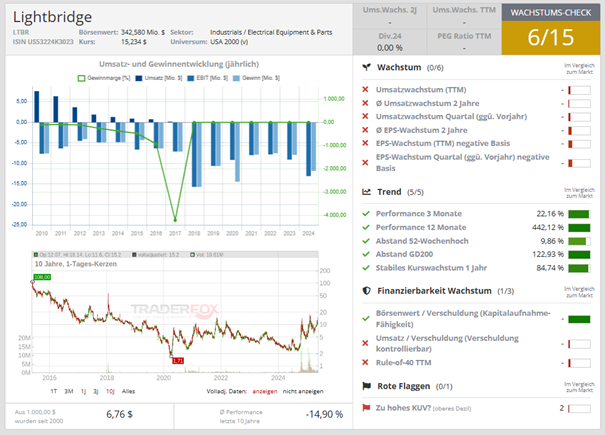
Task: Click red X beside Umsatz / Verschuldung
Action: coord(365,343)
